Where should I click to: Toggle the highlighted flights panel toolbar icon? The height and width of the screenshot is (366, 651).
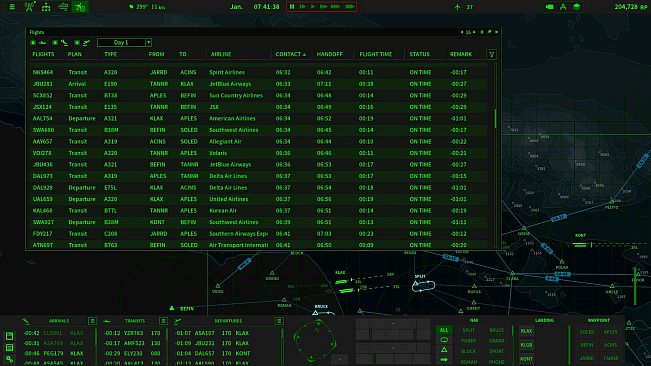tap(80, 7)
